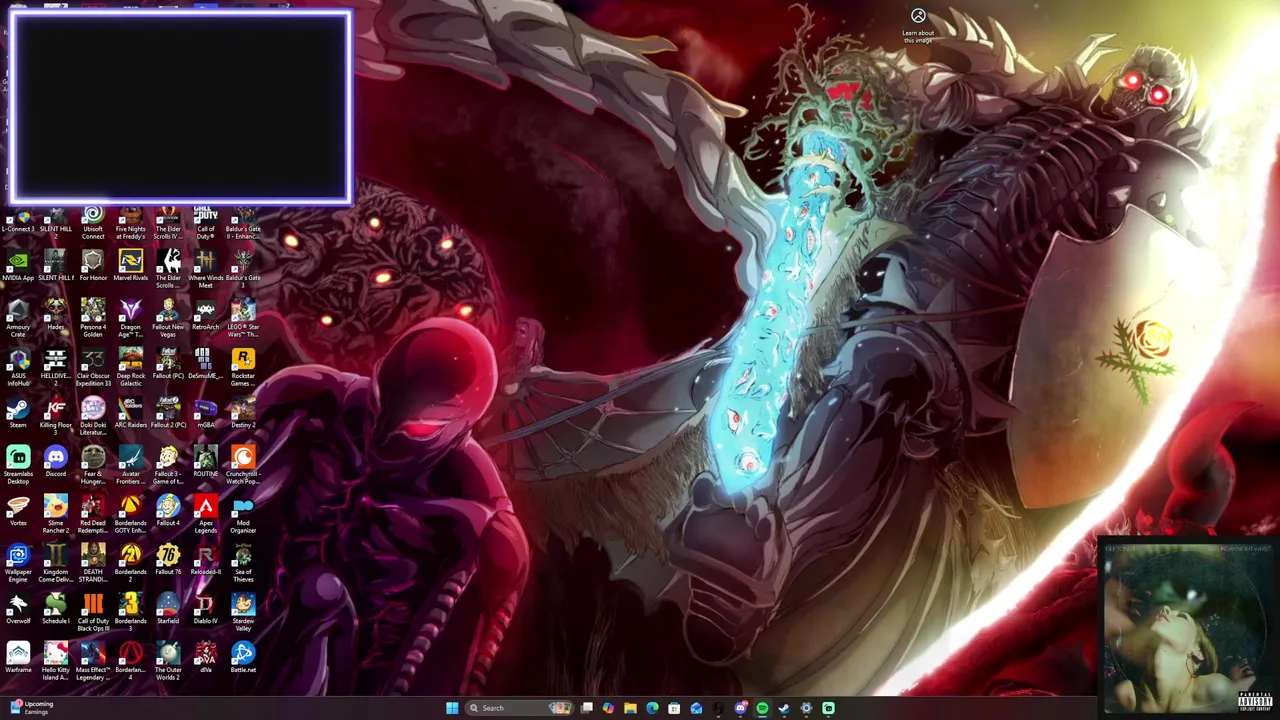Launch SILENT HILL 2 from the desktop
The width and height of the screenshot is (1280, 720).
[56, 222]
